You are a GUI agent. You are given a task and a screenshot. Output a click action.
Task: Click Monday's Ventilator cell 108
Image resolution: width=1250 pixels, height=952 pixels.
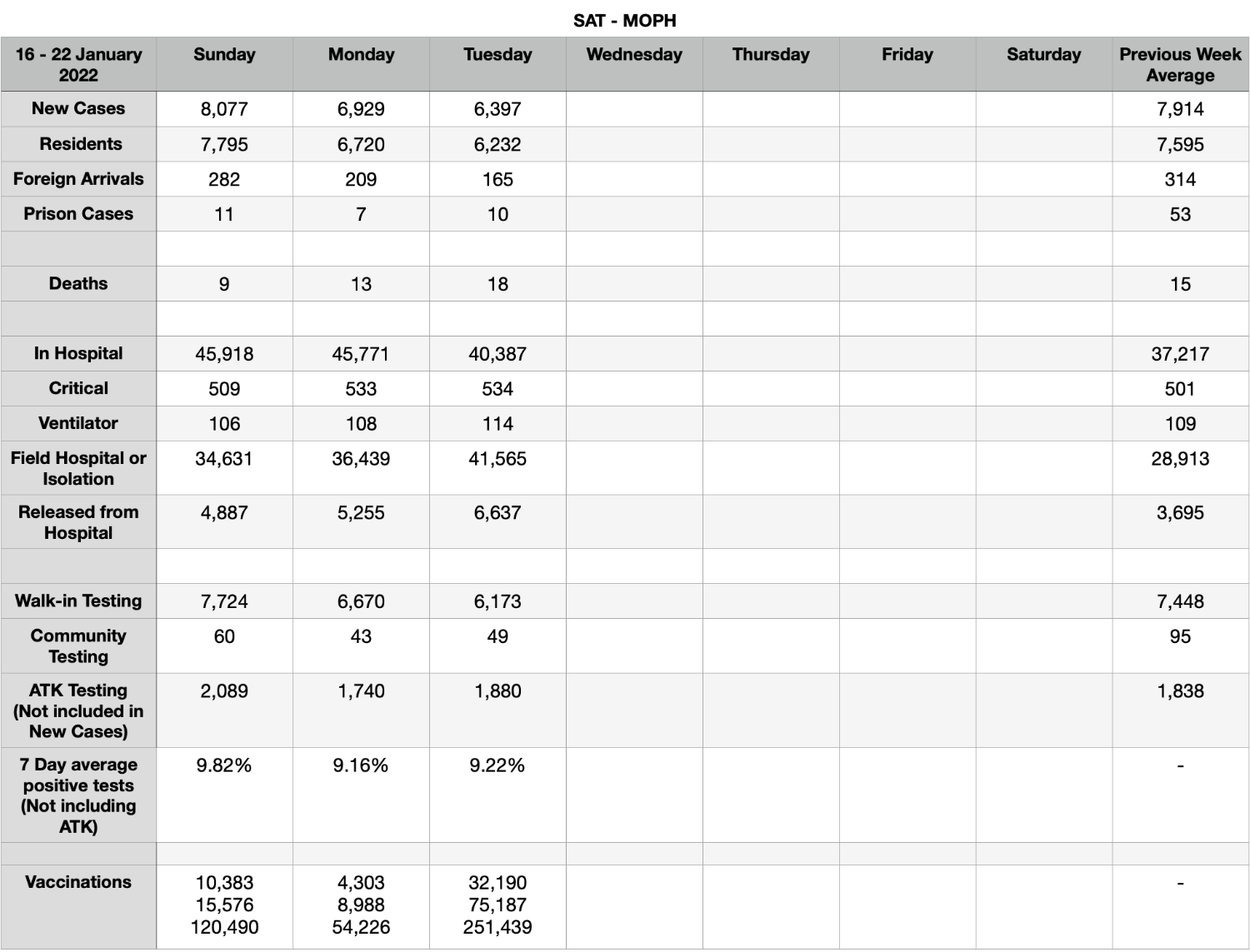pyautogui.click(x=361, y=424)
